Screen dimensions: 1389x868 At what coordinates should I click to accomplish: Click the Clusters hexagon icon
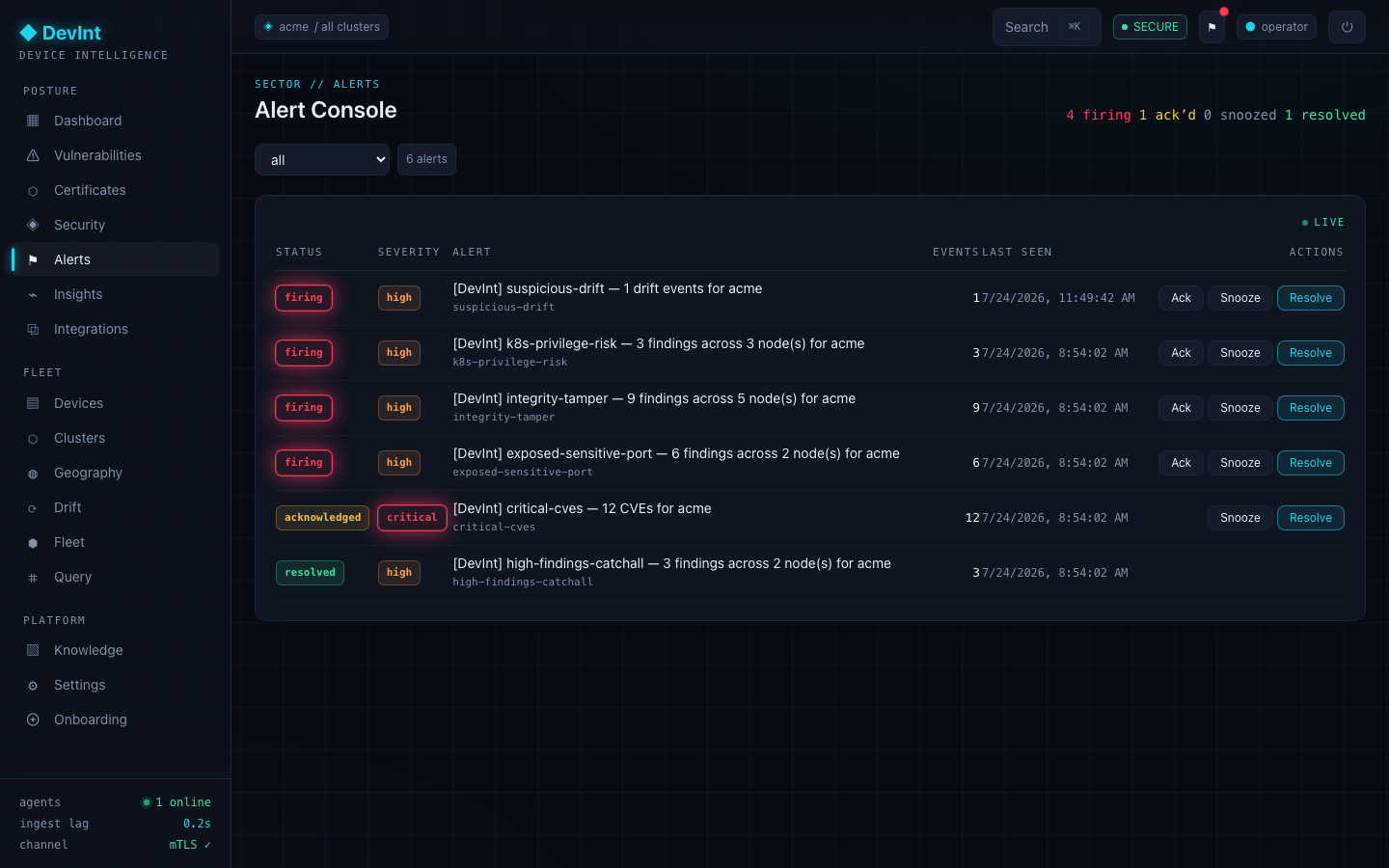[x=33, y=439]
